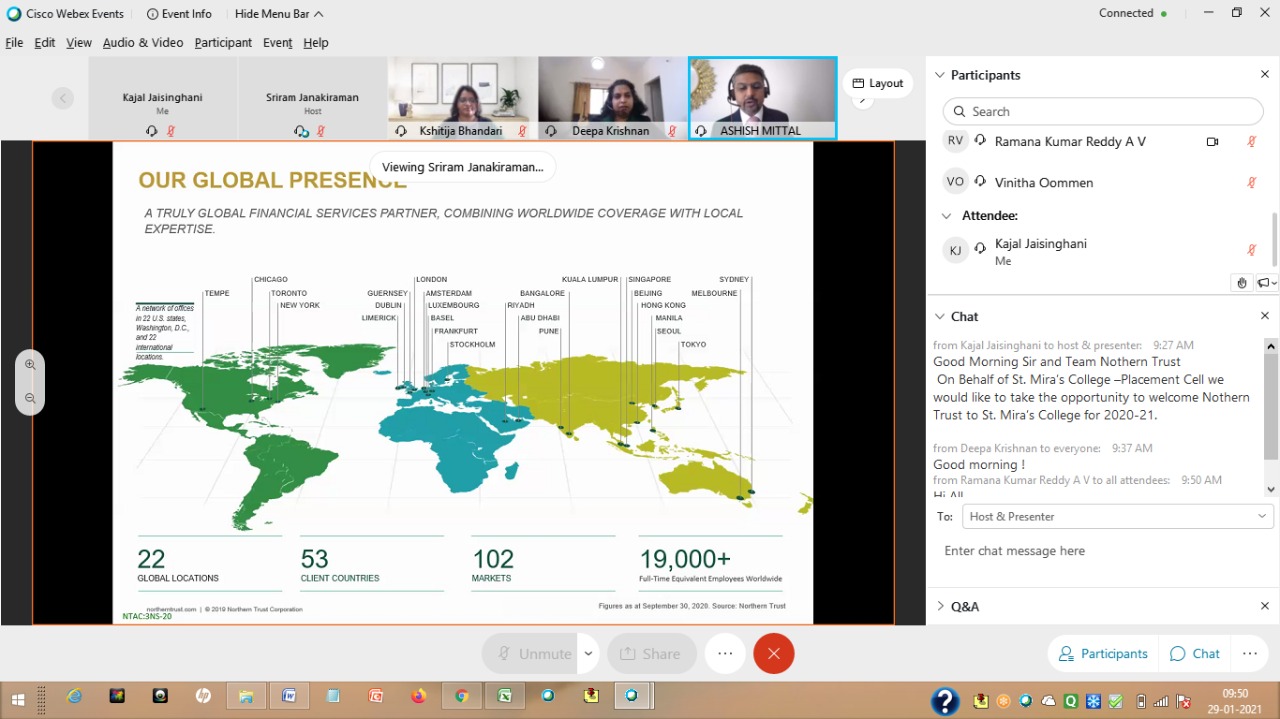Click the Layout button

click(x=877, y=83)
